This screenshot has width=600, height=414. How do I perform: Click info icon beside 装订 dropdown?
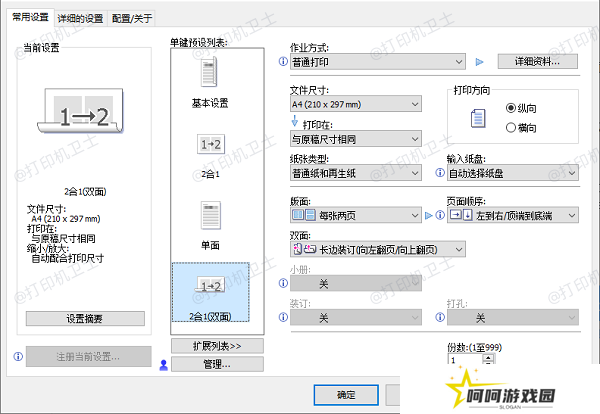[x=283, y=317]
